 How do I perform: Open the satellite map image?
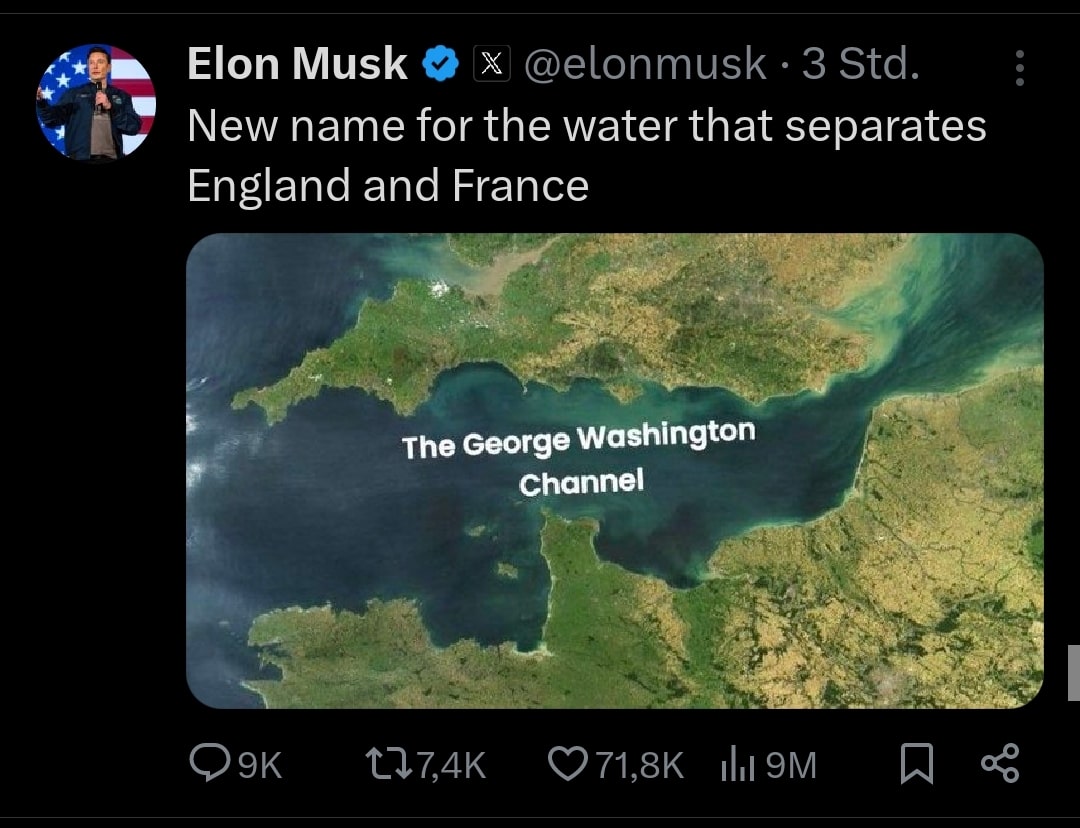614,470
